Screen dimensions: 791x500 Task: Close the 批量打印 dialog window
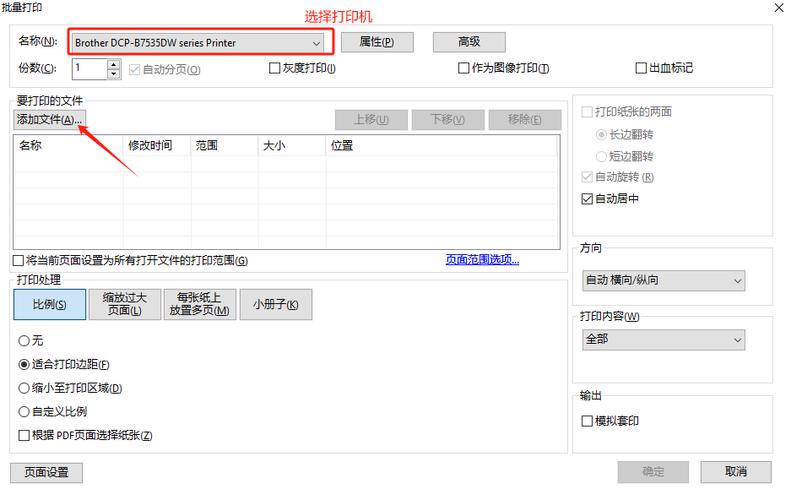[779, 8]
